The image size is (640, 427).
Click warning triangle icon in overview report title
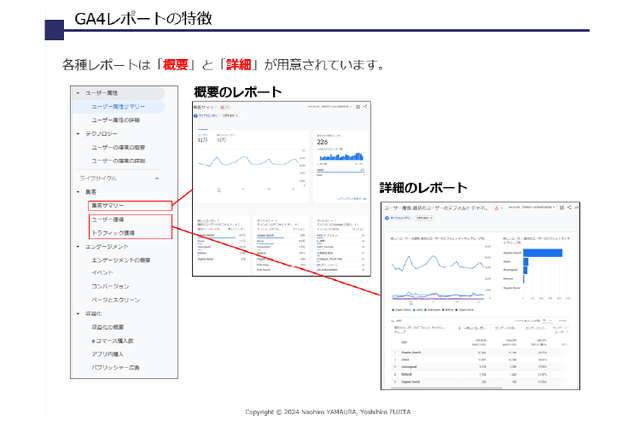point(222,107)
